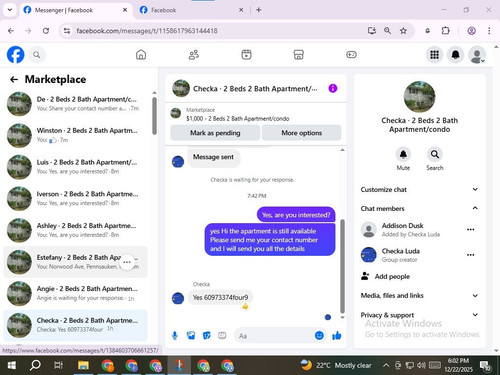
Task: Open the Facebook search magnifier icon
Action: coord(37,55)
